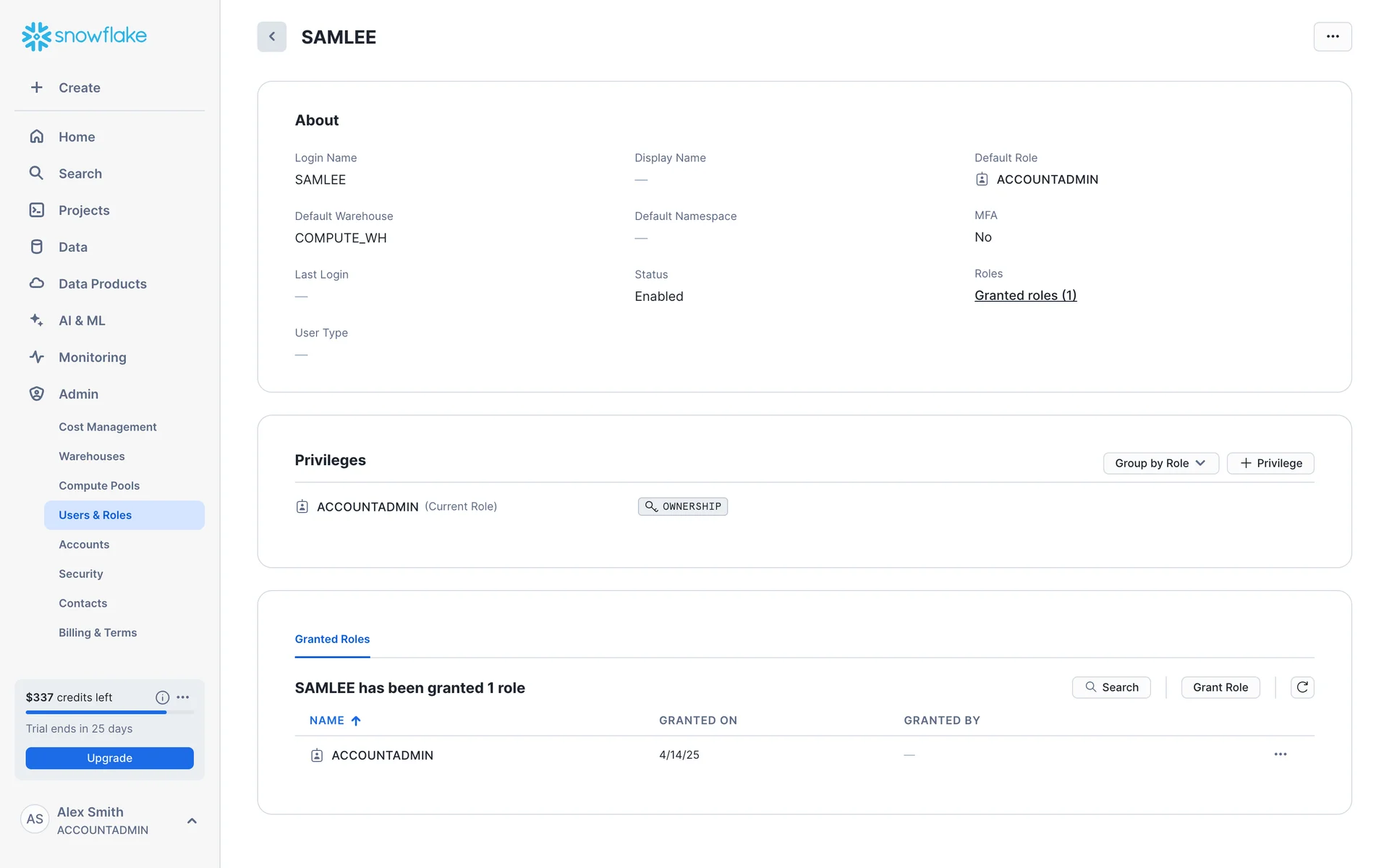The image size is (1389, 868).
Task: Open ACCOUNTADMIN row actions ellipsis
Action: click(1280, 754)
